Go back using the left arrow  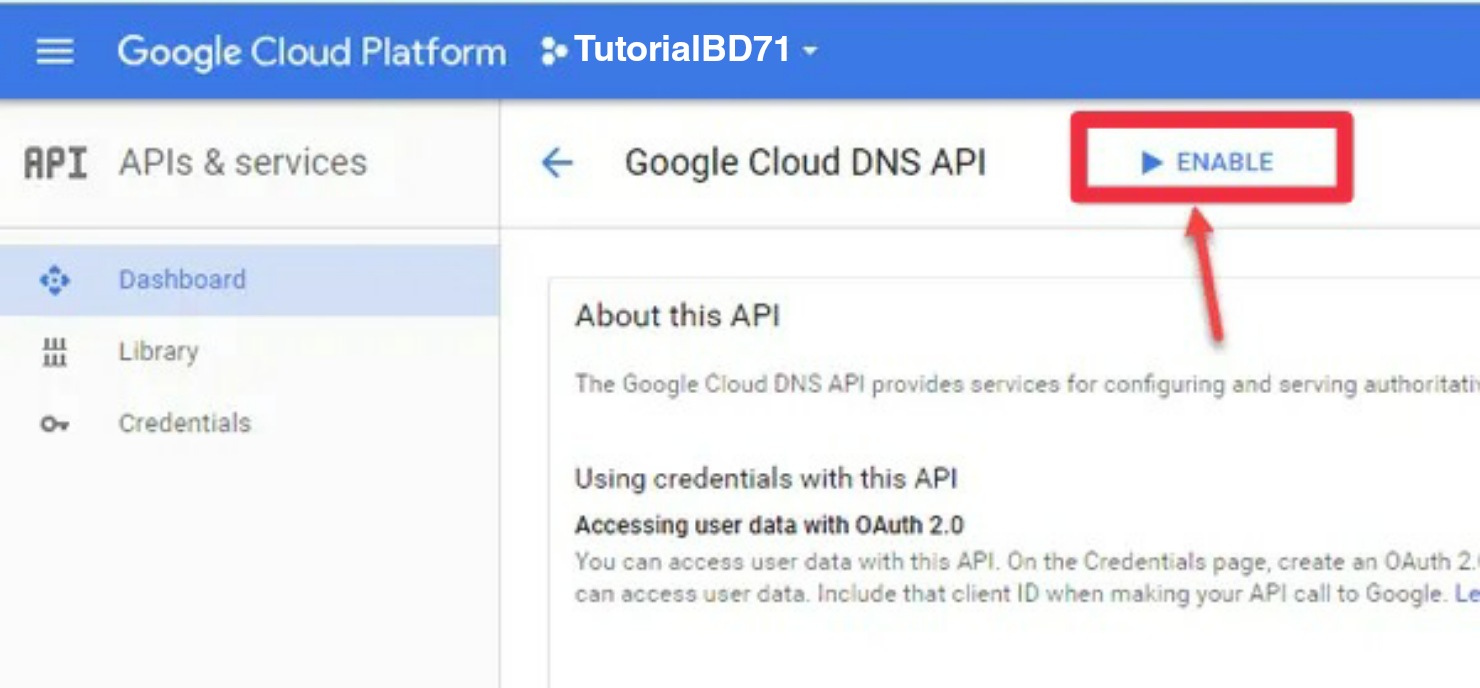(557, 162)
